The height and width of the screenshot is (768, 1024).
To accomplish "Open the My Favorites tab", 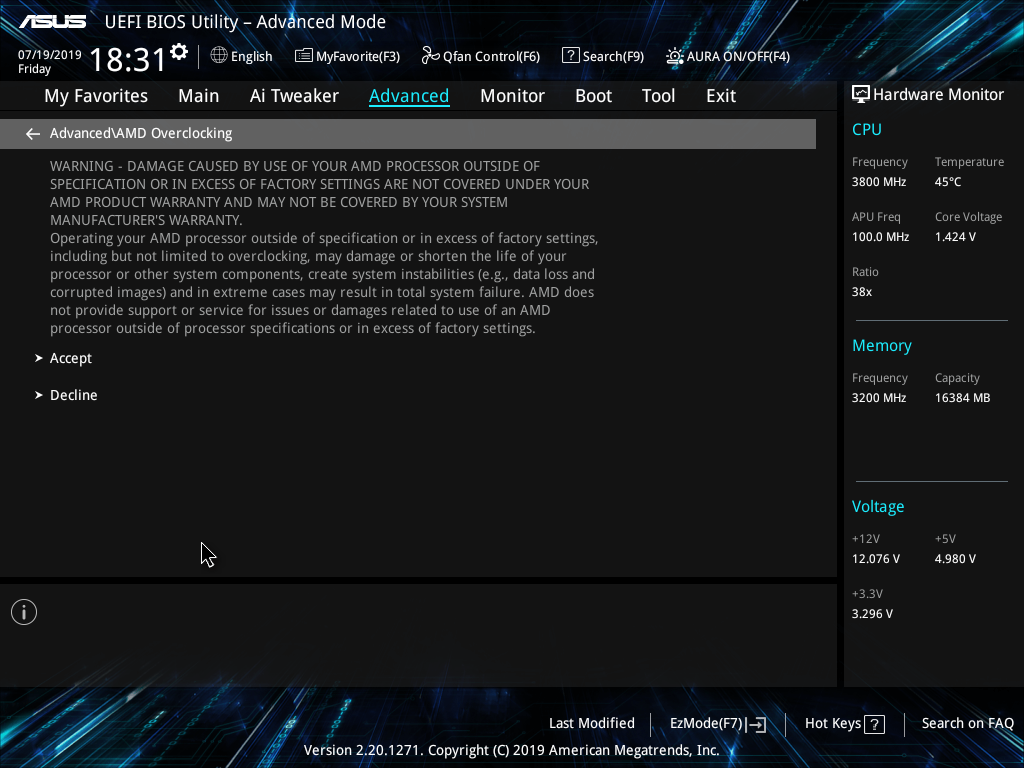I will [x=96, y=96].
